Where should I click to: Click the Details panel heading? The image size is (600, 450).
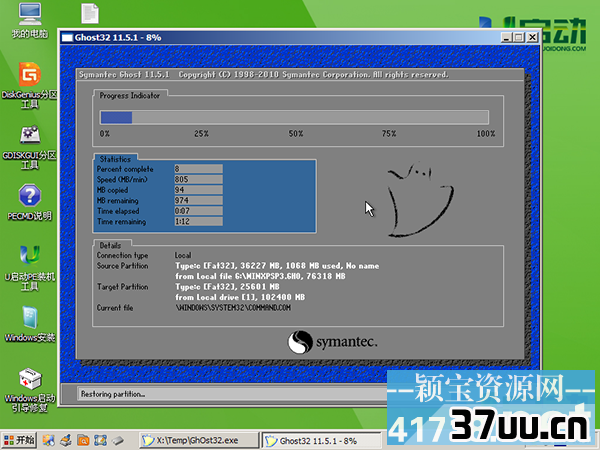[110, 245]
